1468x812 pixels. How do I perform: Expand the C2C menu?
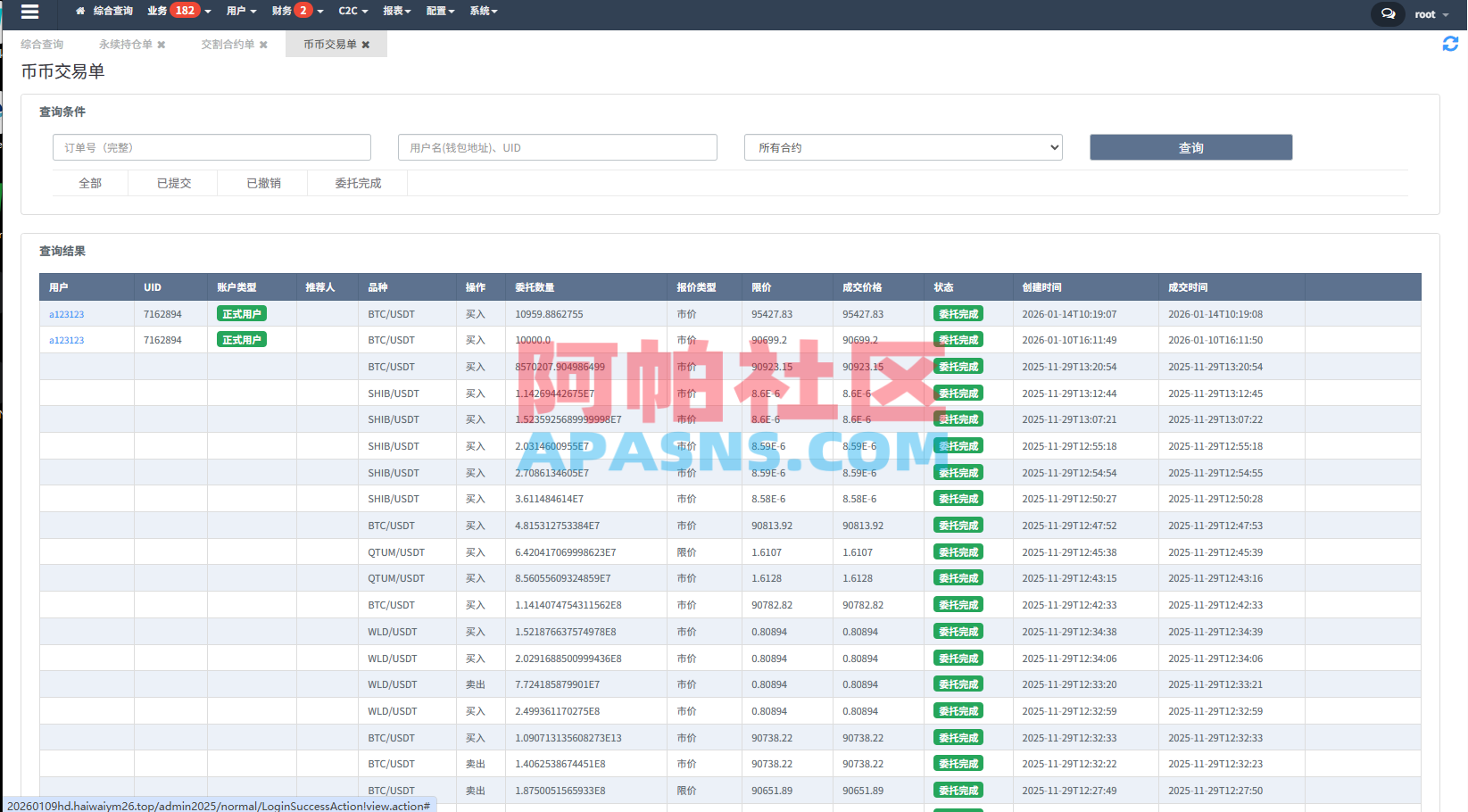[353, 12]
